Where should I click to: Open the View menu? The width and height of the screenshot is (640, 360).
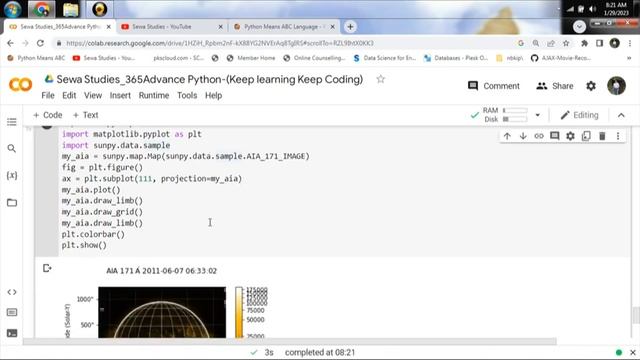click(x=93, y=96)
